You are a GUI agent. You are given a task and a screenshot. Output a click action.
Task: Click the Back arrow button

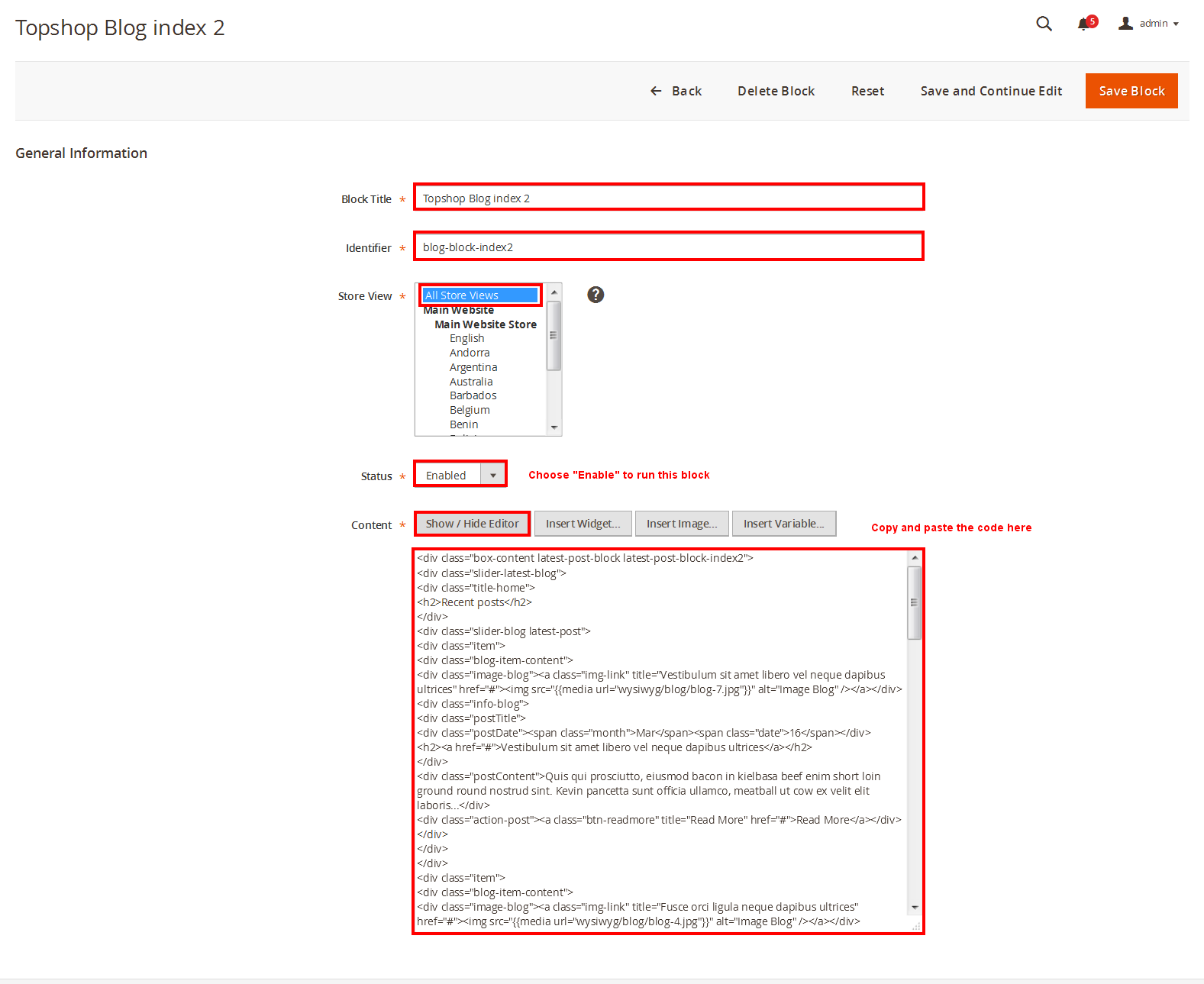(676, 91)
